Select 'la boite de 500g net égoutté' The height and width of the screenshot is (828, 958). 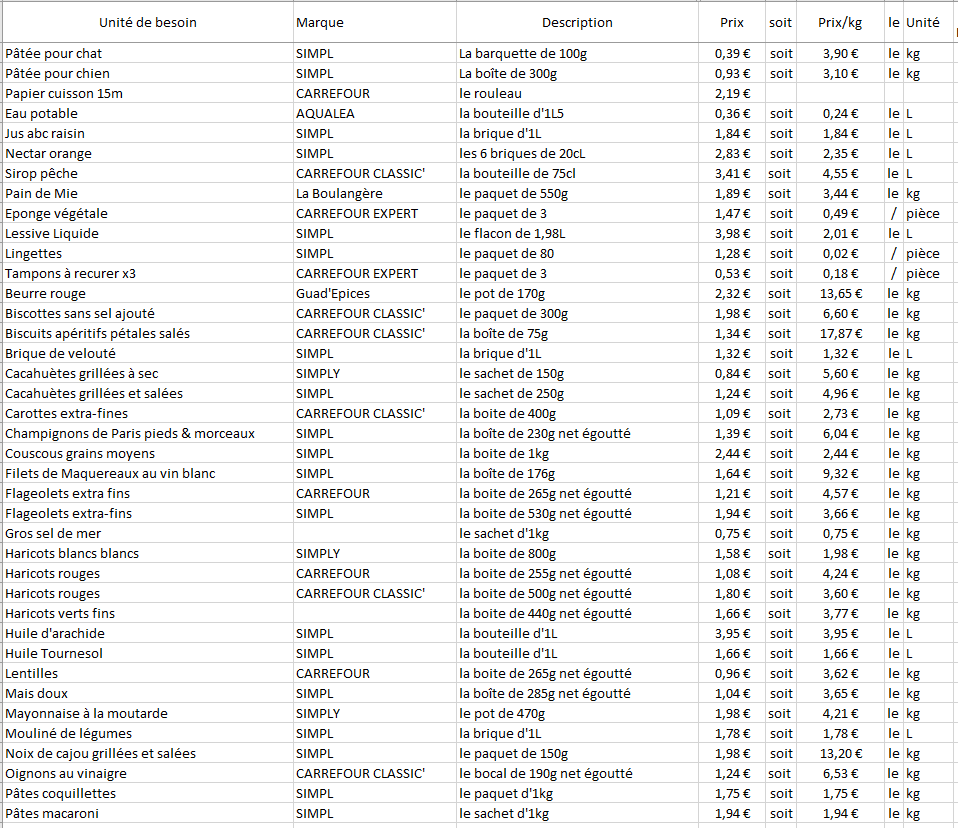coord(577,594)
